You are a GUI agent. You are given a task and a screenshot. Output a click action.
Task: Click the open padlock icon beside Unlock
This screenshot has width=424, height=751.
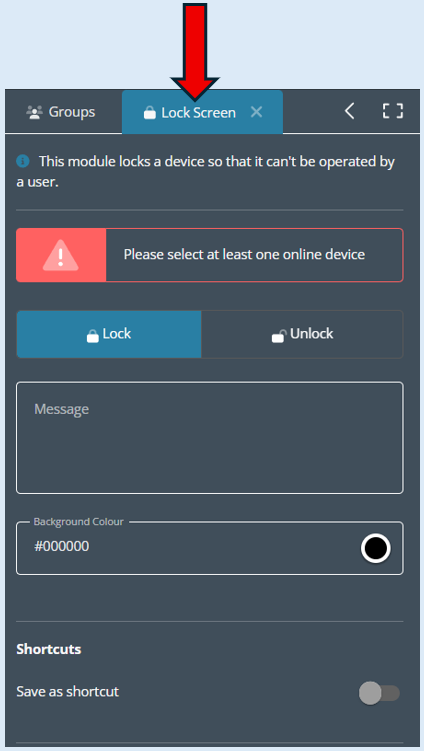click(279, 336)
